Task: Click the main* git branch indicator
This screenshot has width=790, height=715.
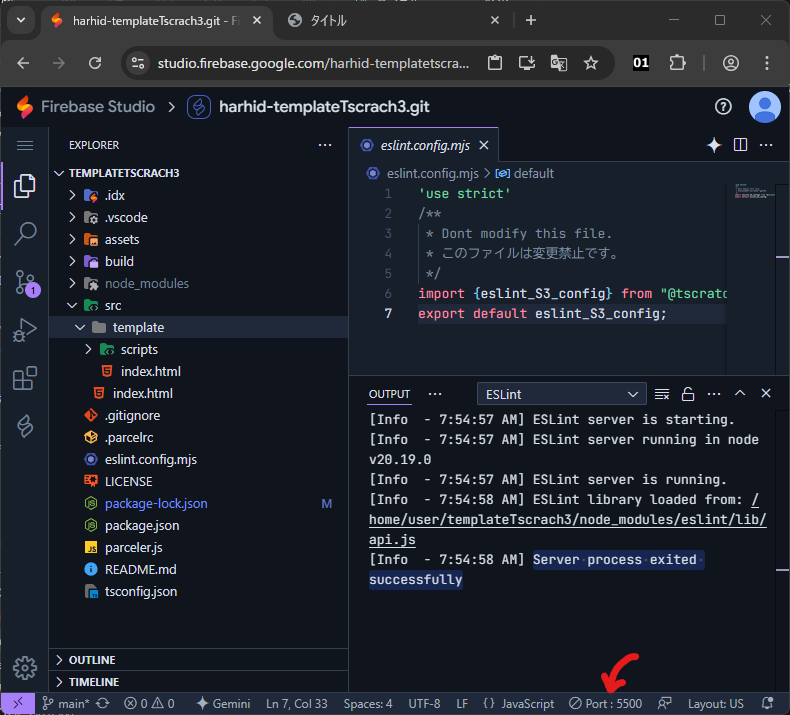Action: point(66,703)
